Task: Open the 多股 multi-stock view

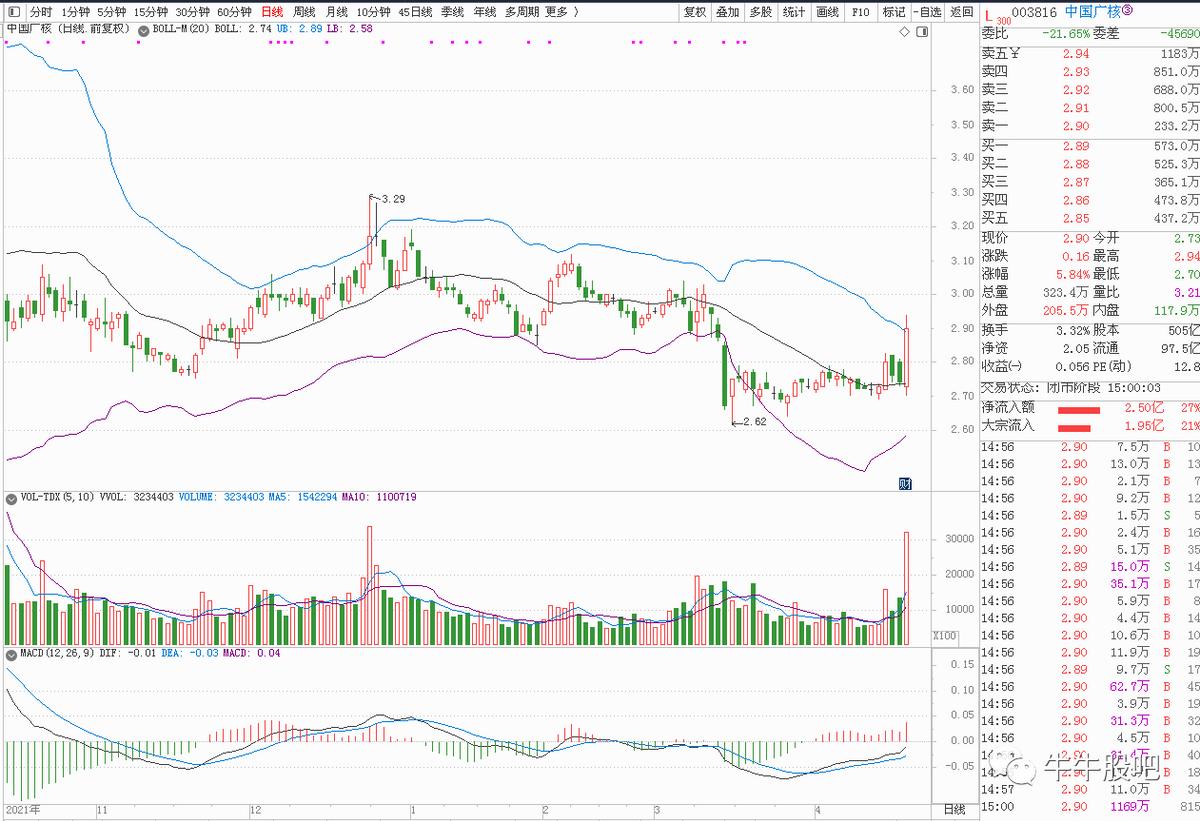Action: 760,12
